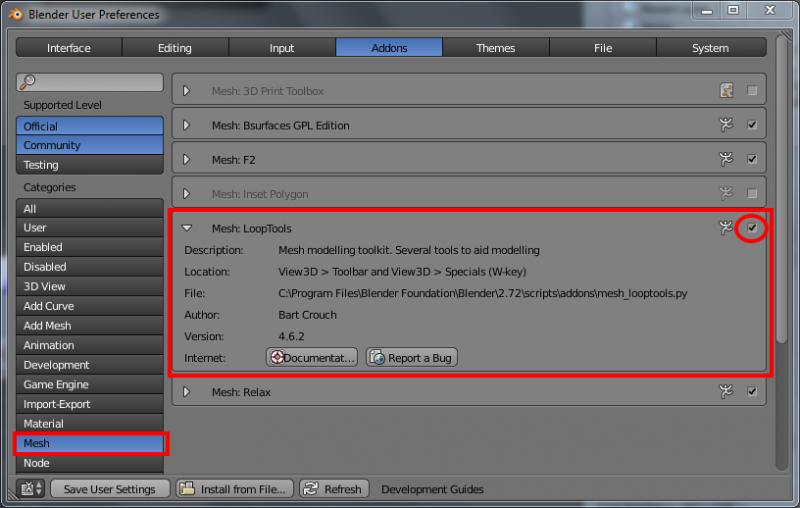Go to the File tab
The height and width of the screenshot is (508, 800).
coord(603,47)
